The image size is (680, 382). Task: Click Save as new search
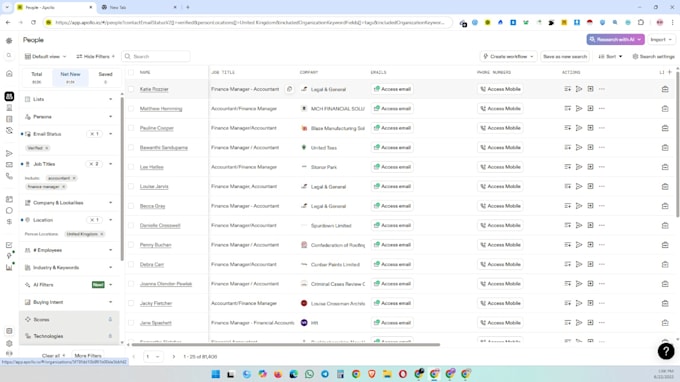pyautogui.click(x=565, y=56)
